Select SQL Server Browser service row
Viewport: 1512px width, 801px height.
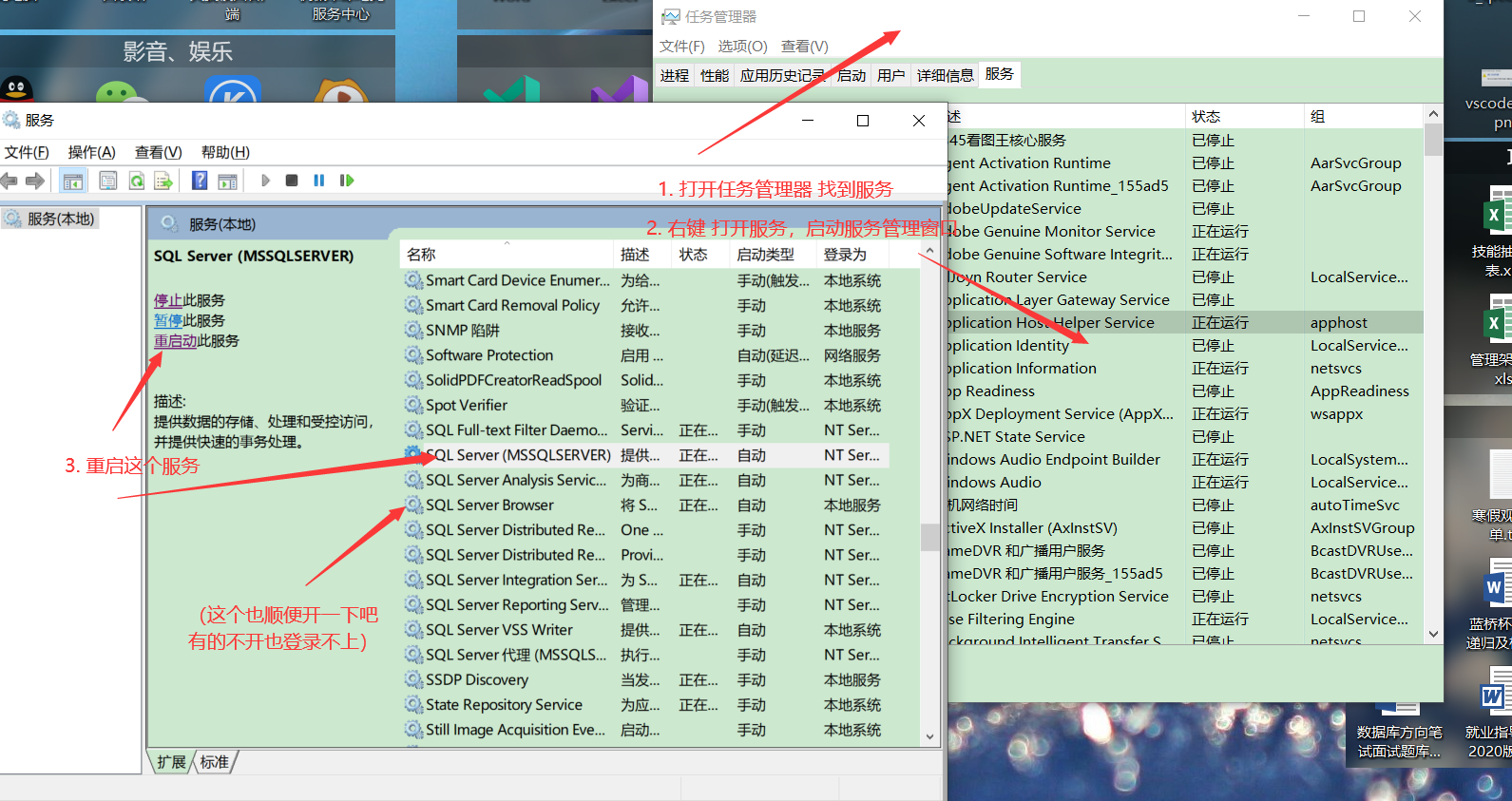pos(646,505)
